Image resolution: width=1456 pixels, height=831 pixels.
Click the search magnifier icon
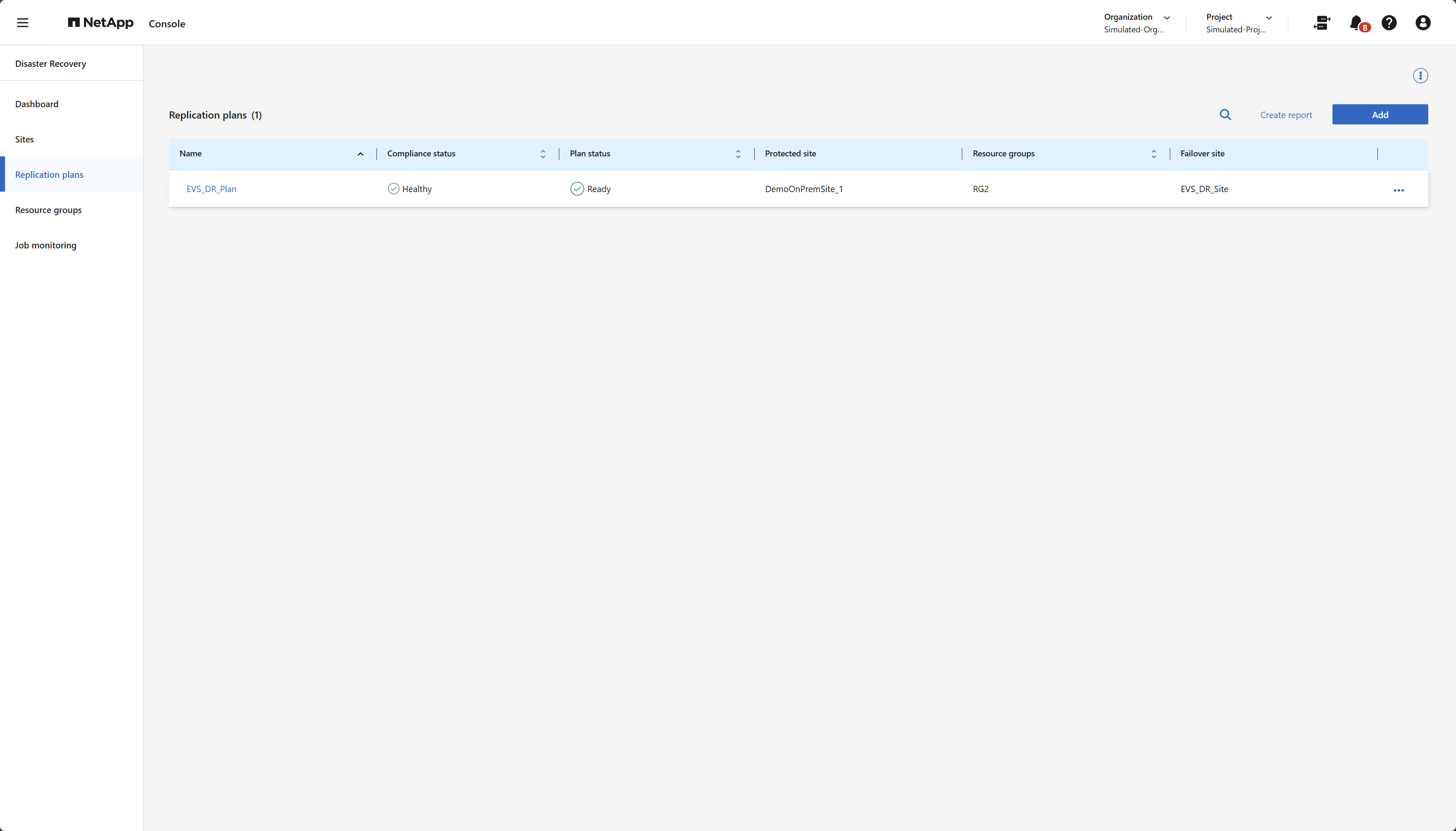click(1225, 115)
